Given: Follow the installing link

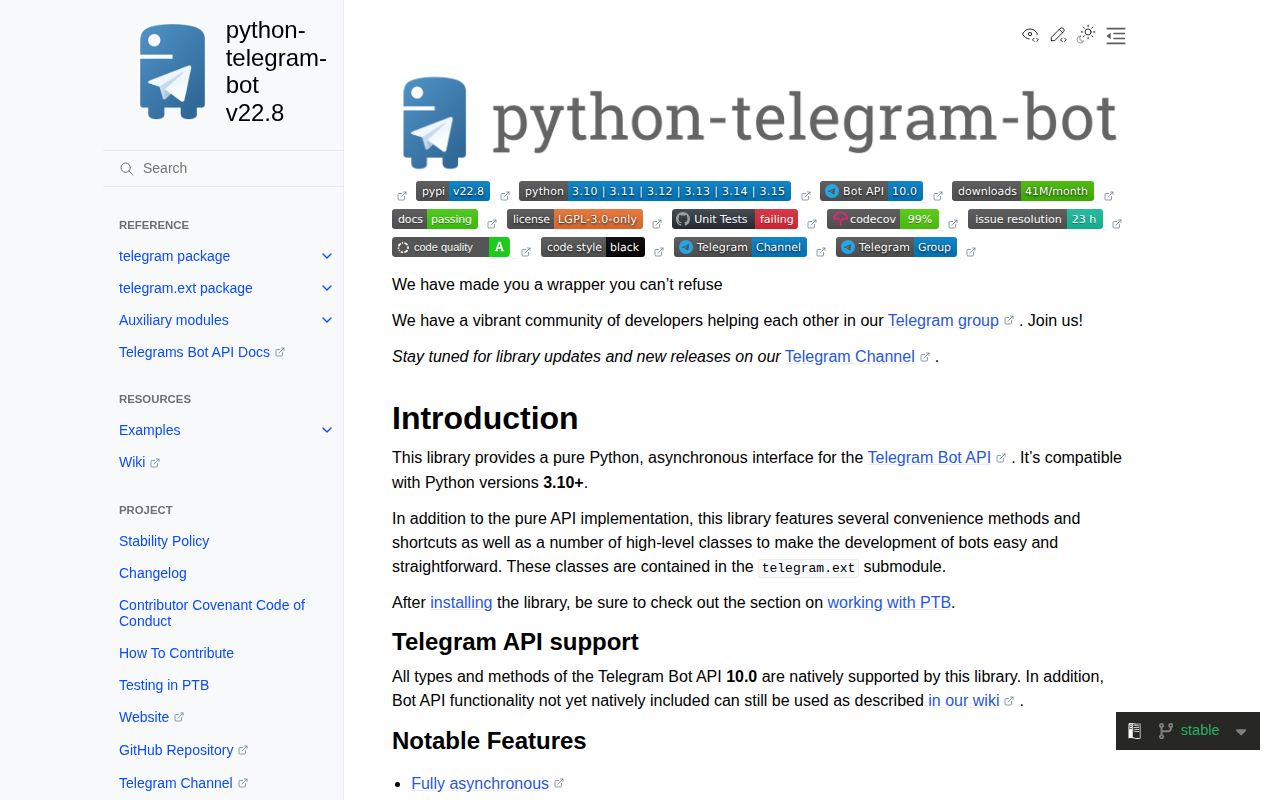Looking at the screenshot, I should (x=461, y=602).
